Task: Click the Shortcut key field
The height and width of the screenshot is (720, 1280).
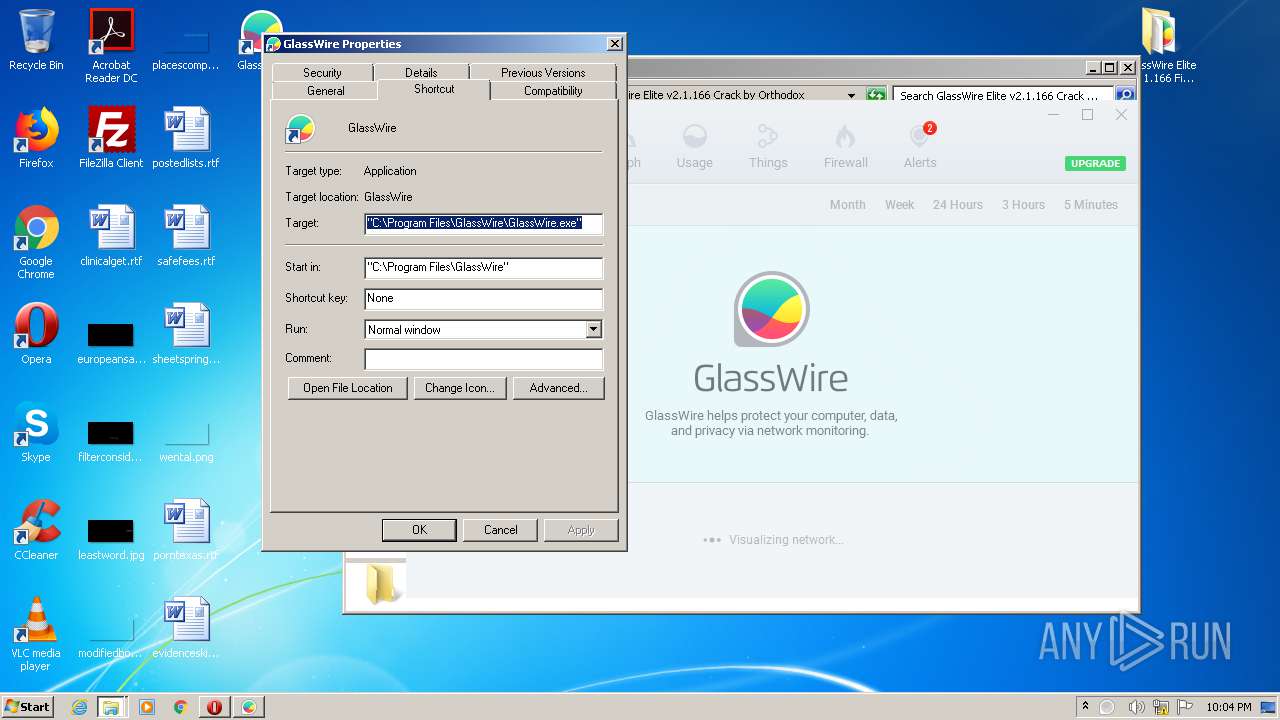Action: coord(484,298)
